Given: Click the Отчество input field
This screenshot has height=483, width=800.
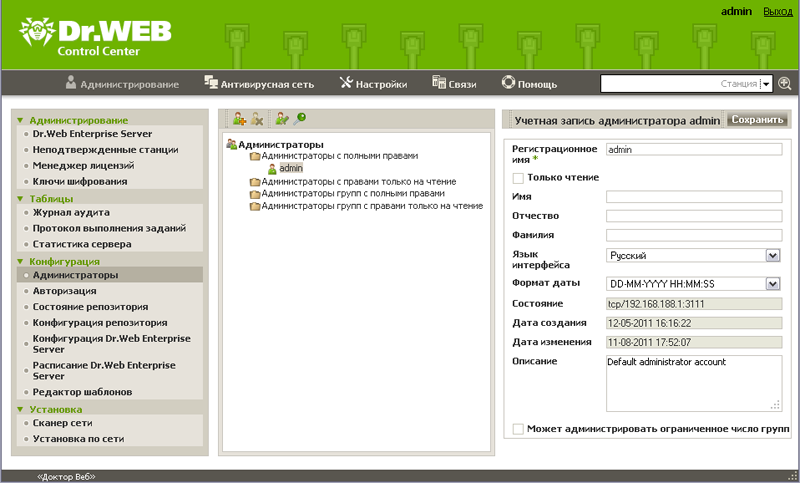Looking at the screenshot, I should pyautogui.click(x=694, y=216).
